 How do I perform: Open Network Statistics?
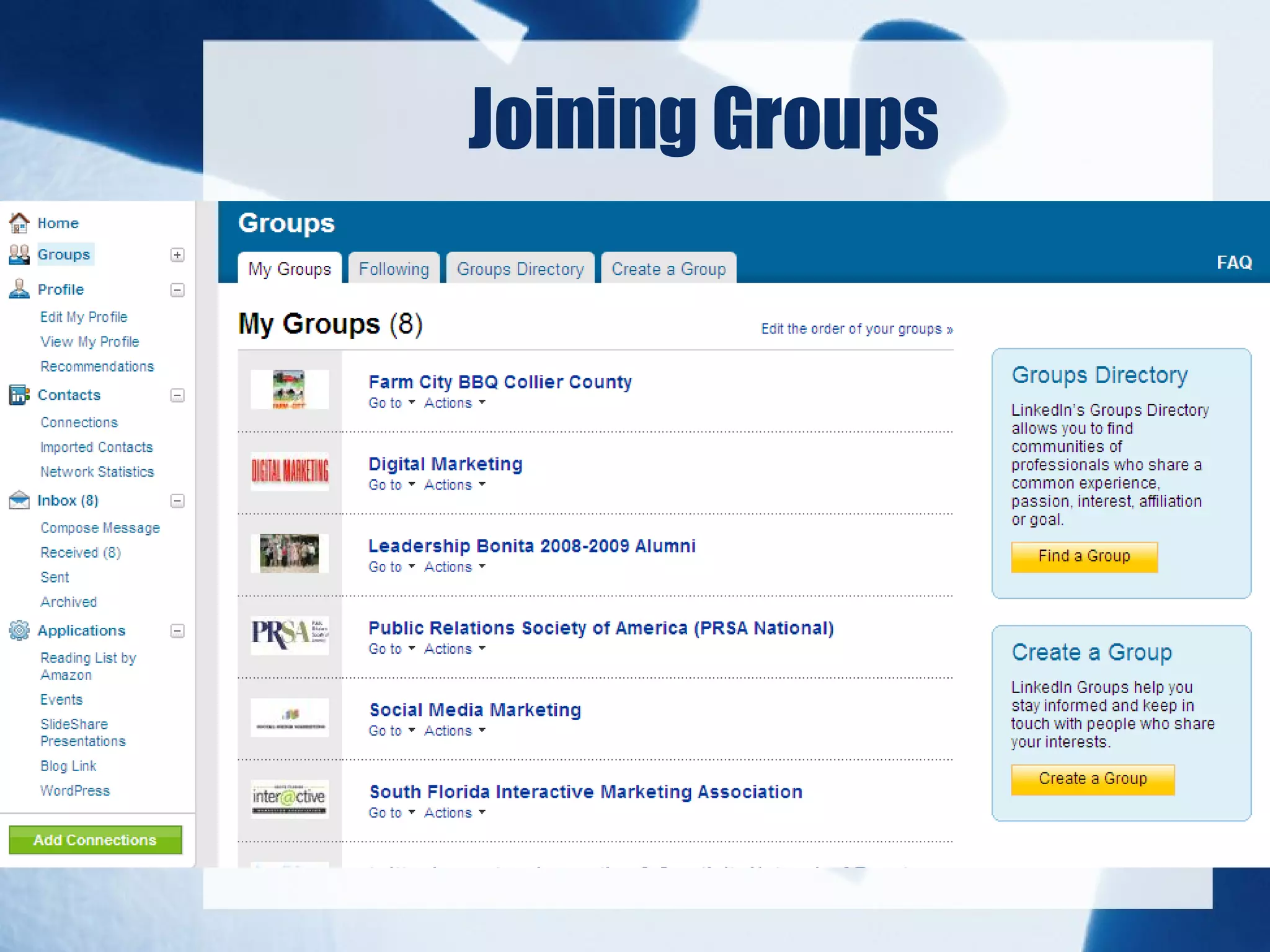[x=97, y=472]
